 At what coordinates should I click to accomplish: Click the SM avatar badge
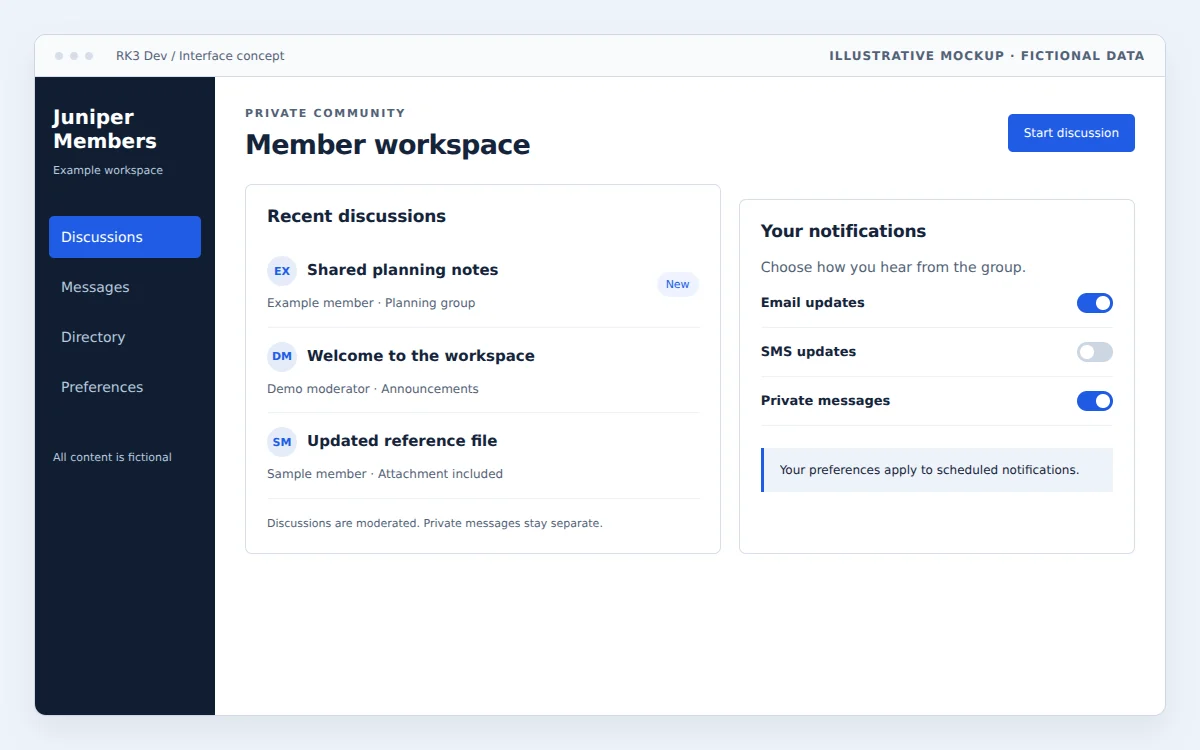click(282, 442)
